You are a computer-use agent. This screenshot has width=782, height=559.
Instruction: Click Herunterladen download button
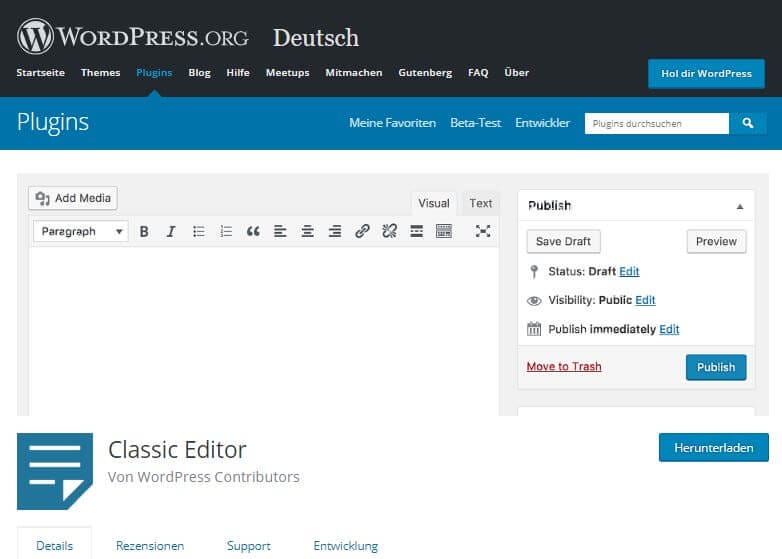tap(714, 448)
